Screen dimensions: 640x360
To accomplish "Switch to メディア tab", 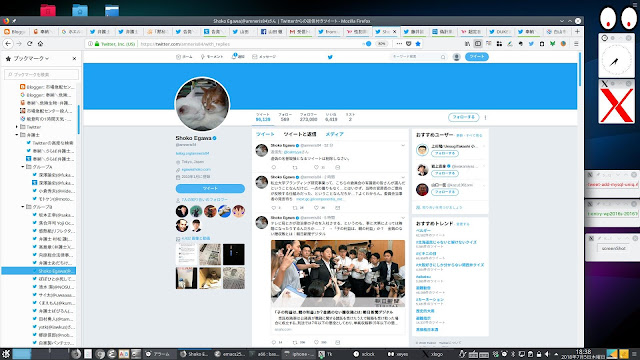I will point(334,134).
